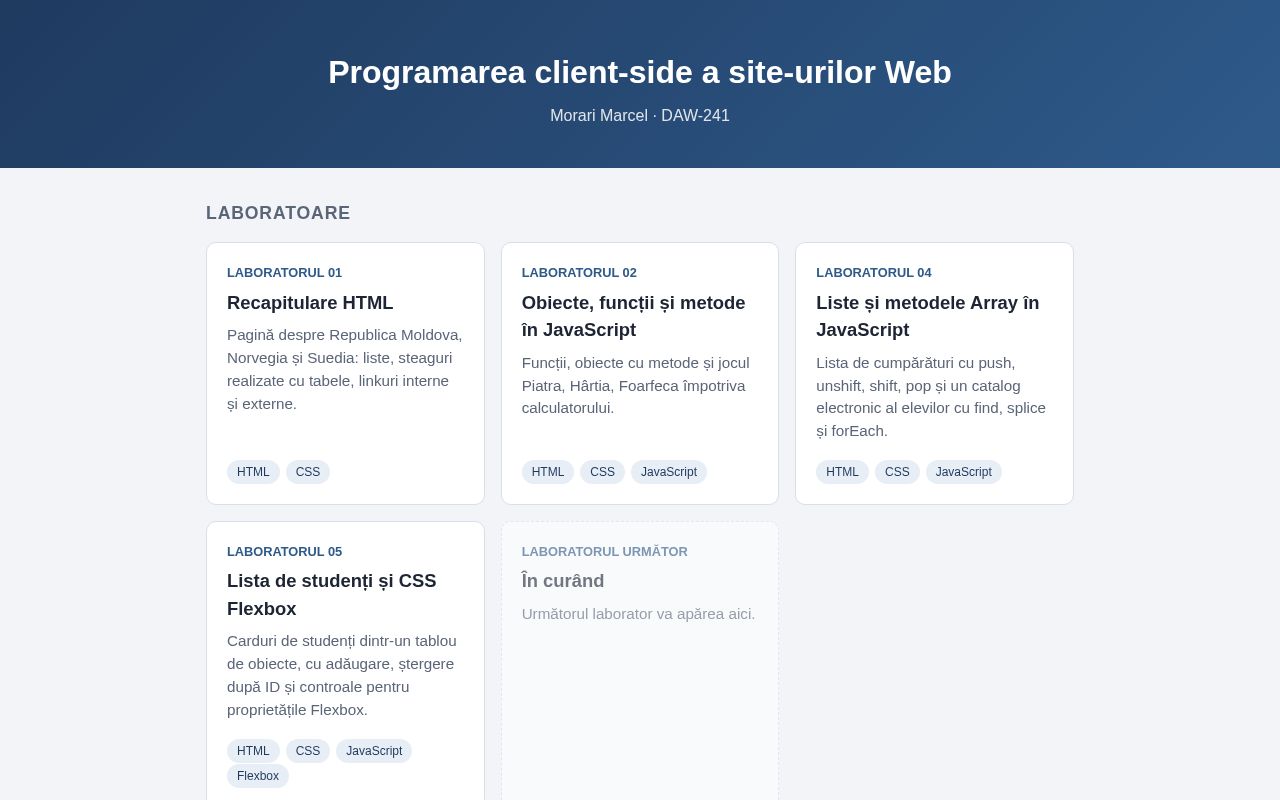
Task: Select the JavaScript tag in Laboratorul 02 card
Action: click(x=669, y=472)
